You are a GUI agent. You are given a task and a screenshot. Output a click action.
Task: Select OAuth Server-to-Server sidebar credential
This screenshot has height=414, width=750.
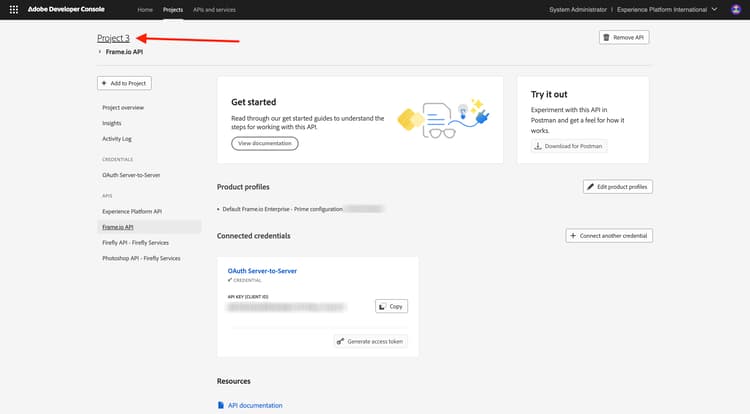click(131, 175)
